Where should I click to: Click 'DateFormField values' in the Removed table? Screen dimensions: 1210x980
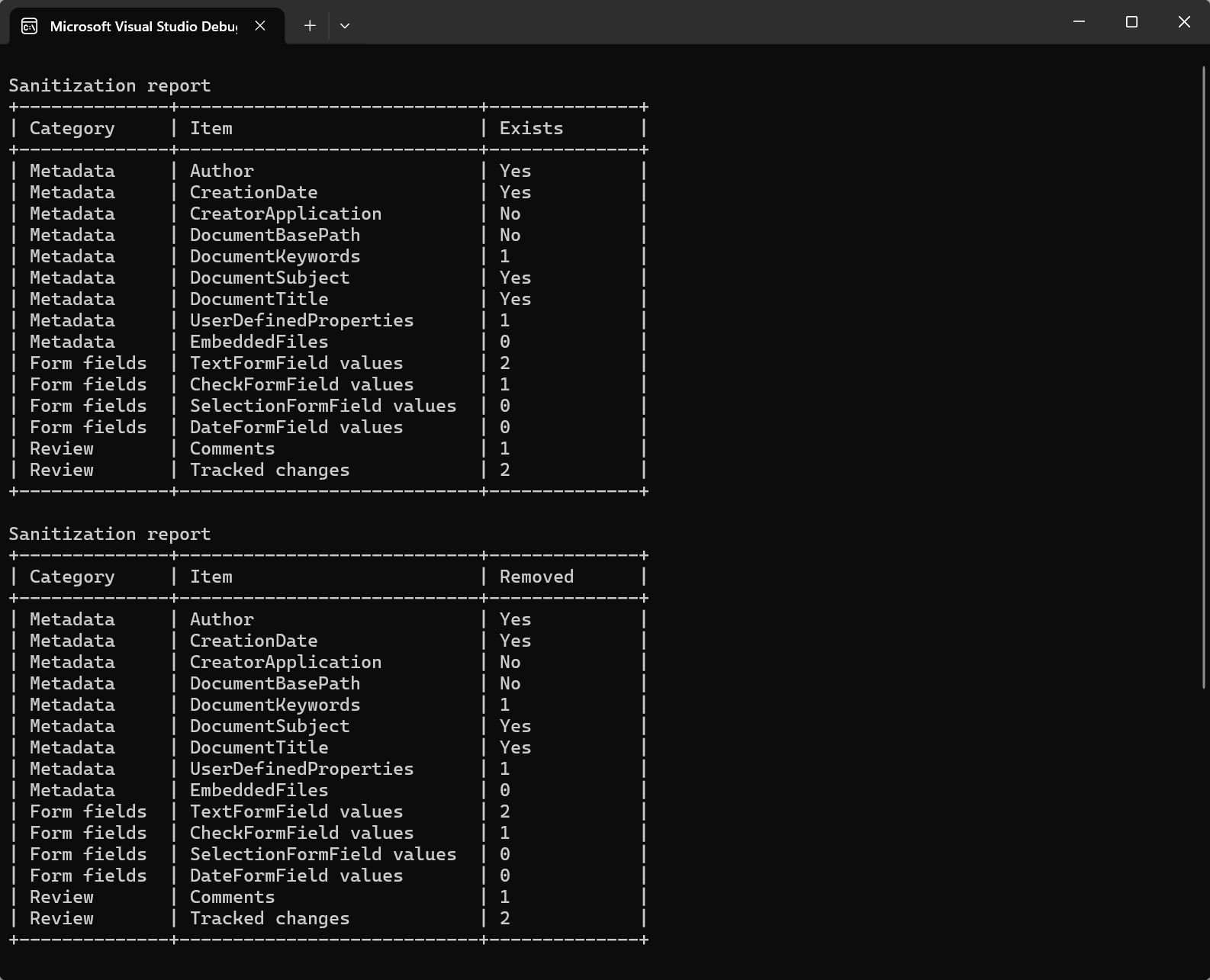click(x=297, y=876)
